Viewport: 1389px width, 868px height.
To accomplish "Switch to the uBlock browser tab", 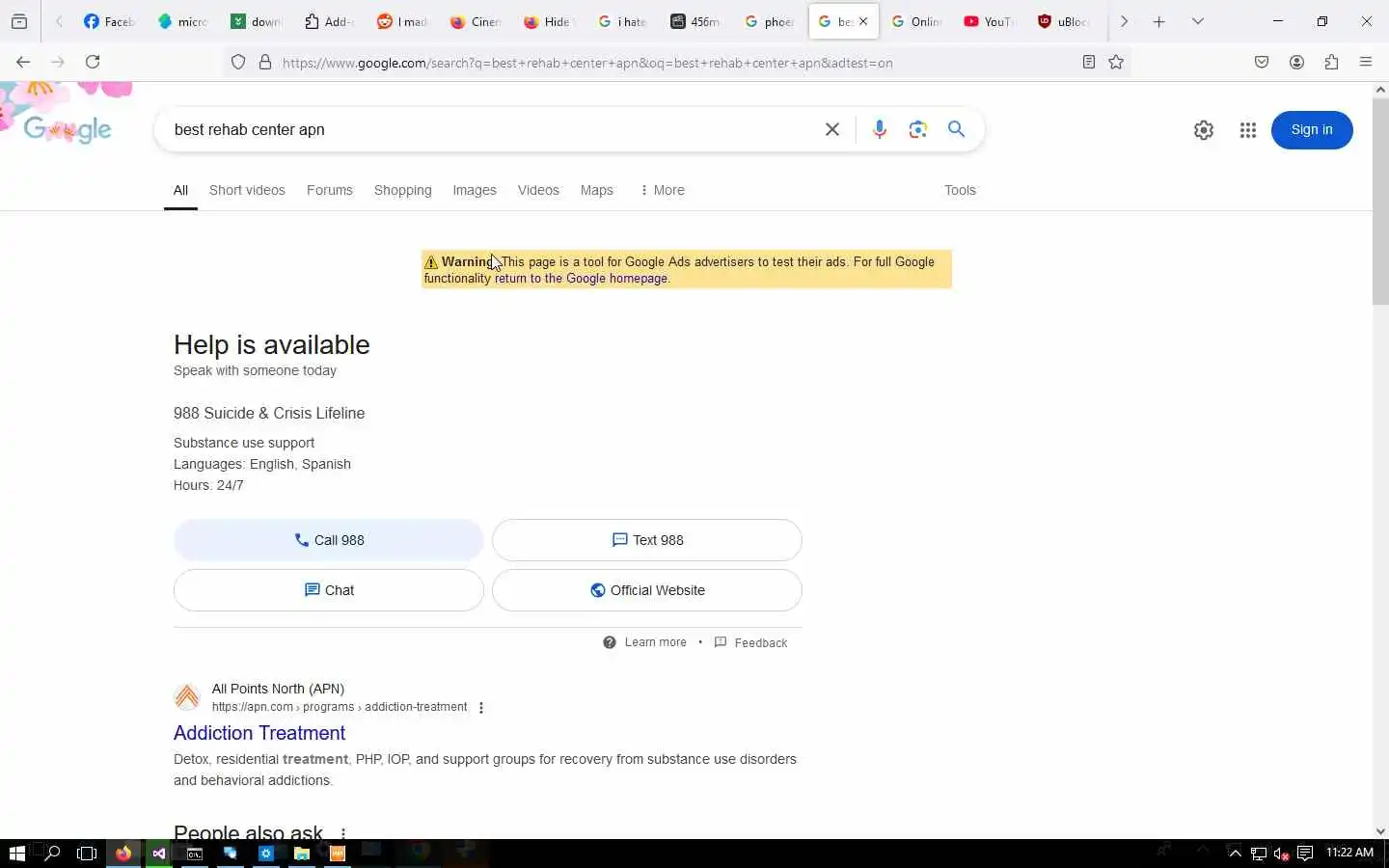I will click(x=1063, y=21).
